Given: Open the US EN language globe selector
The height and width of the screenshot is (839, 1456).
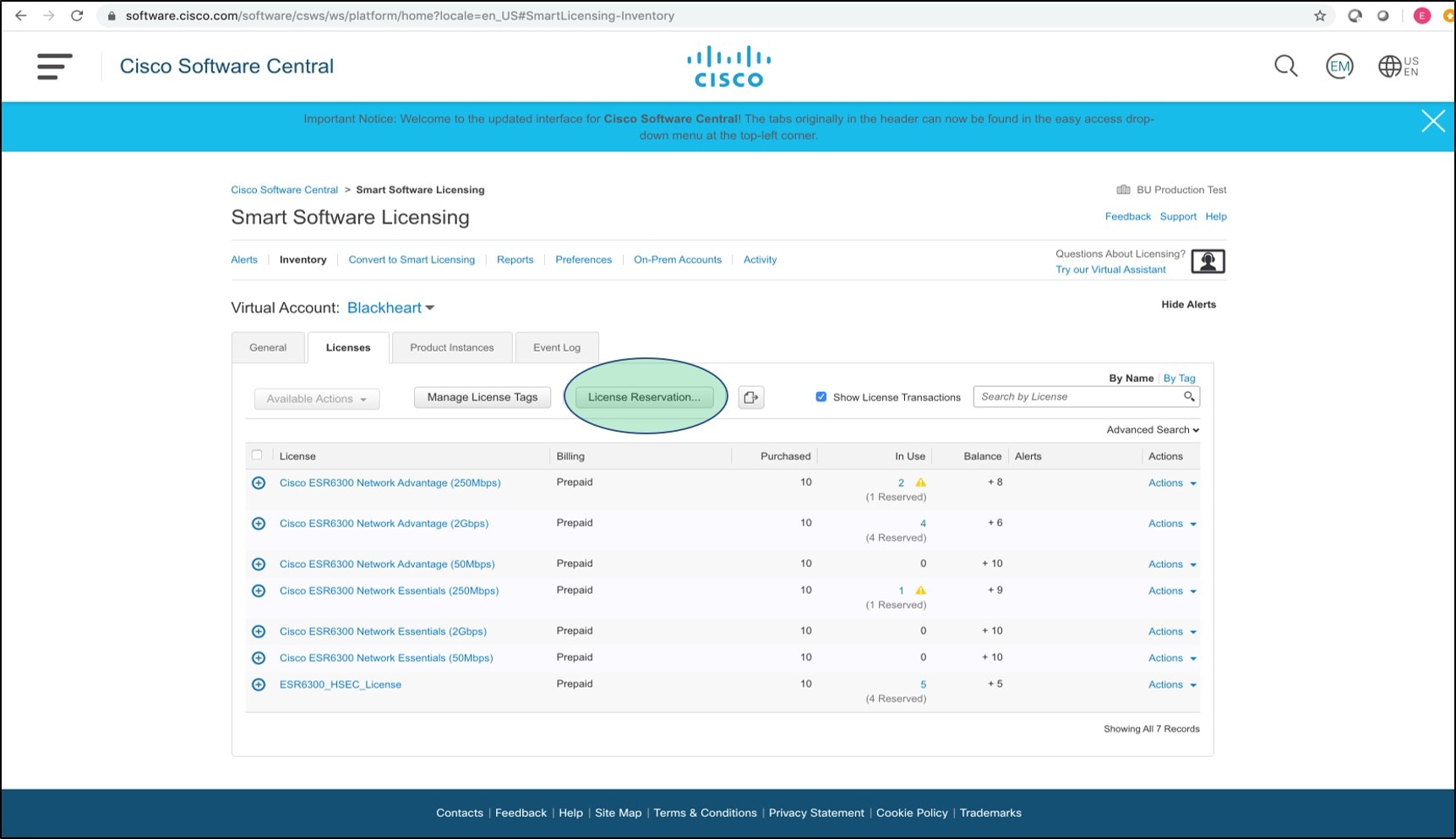Looking at the screenshot, I should click(x=1399, y=66).
